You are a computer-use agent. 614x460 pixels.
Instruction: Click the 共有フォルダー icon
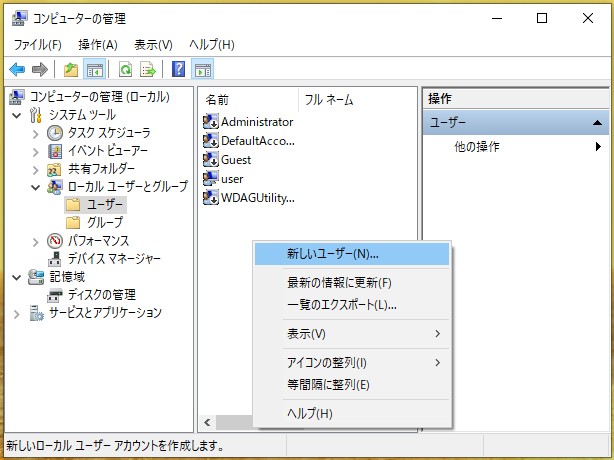coord(54,169)
